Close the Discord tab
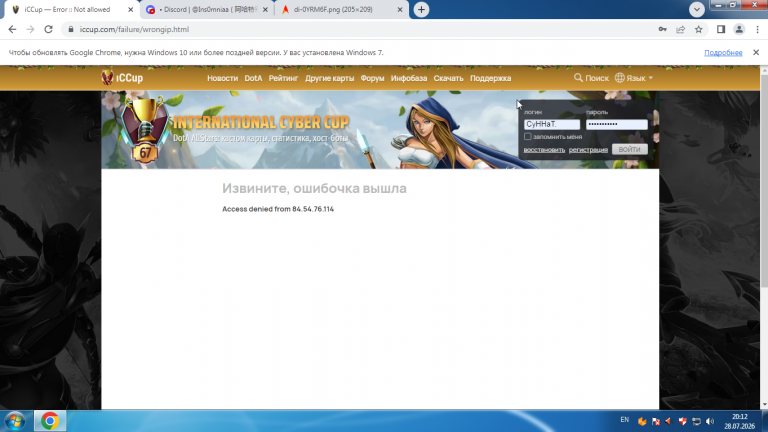This screenshot has height=432, width=768. pyautogui.click(x=265, y=10)
